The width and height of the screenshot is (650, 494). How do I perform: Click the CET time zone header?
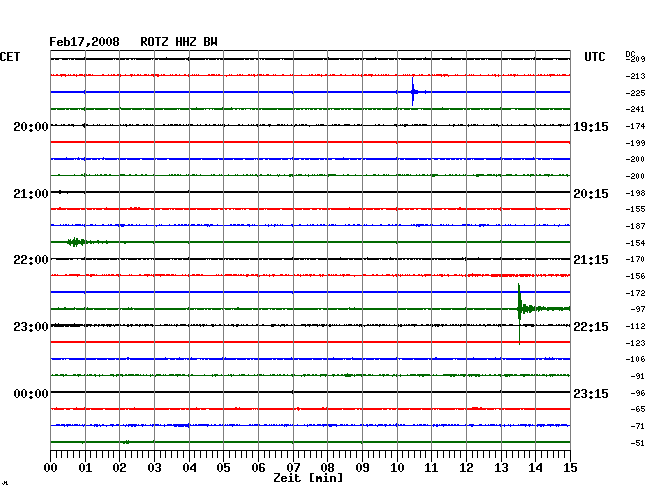coord(10,57)
